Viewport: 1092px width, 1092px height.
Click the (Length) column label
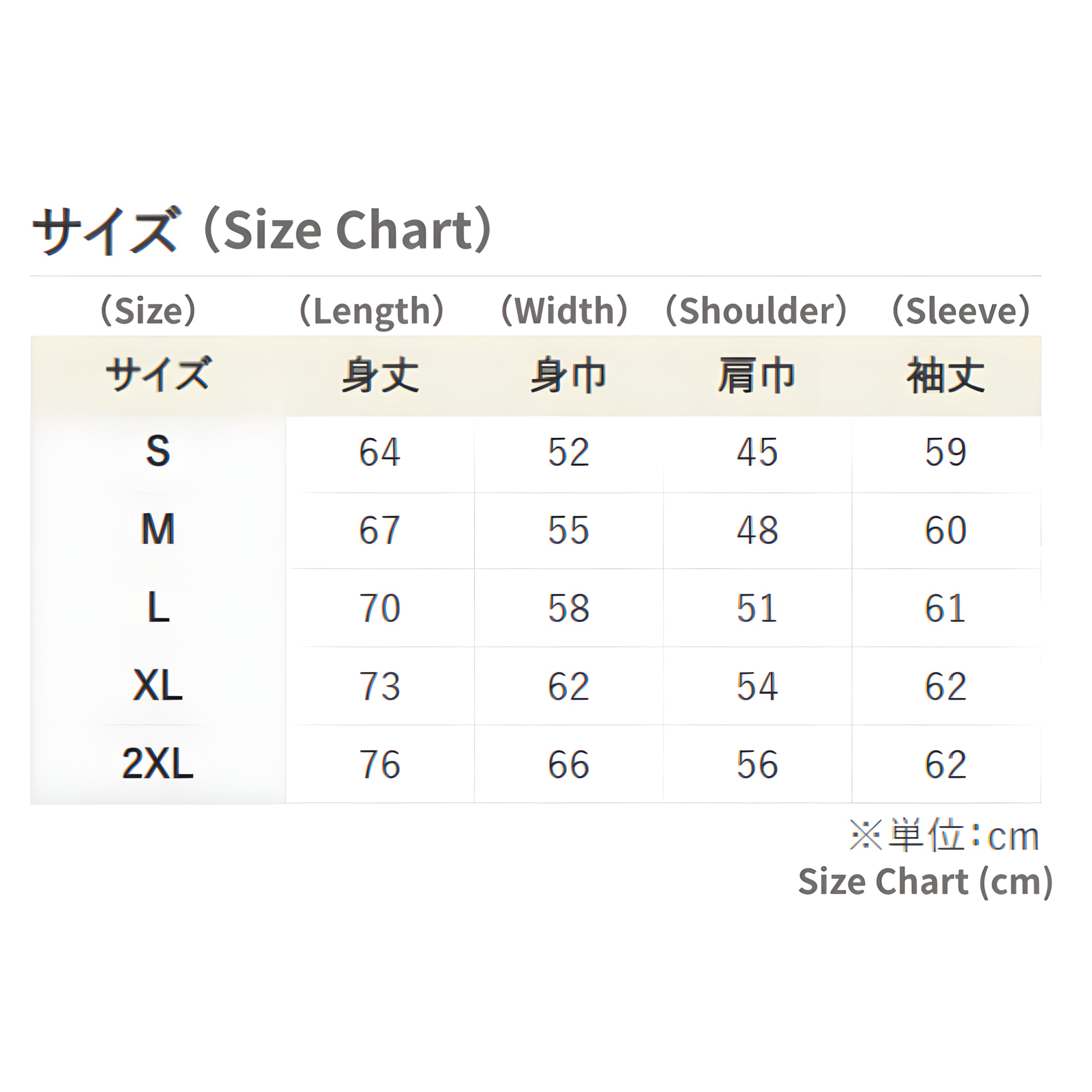[371, 310]
